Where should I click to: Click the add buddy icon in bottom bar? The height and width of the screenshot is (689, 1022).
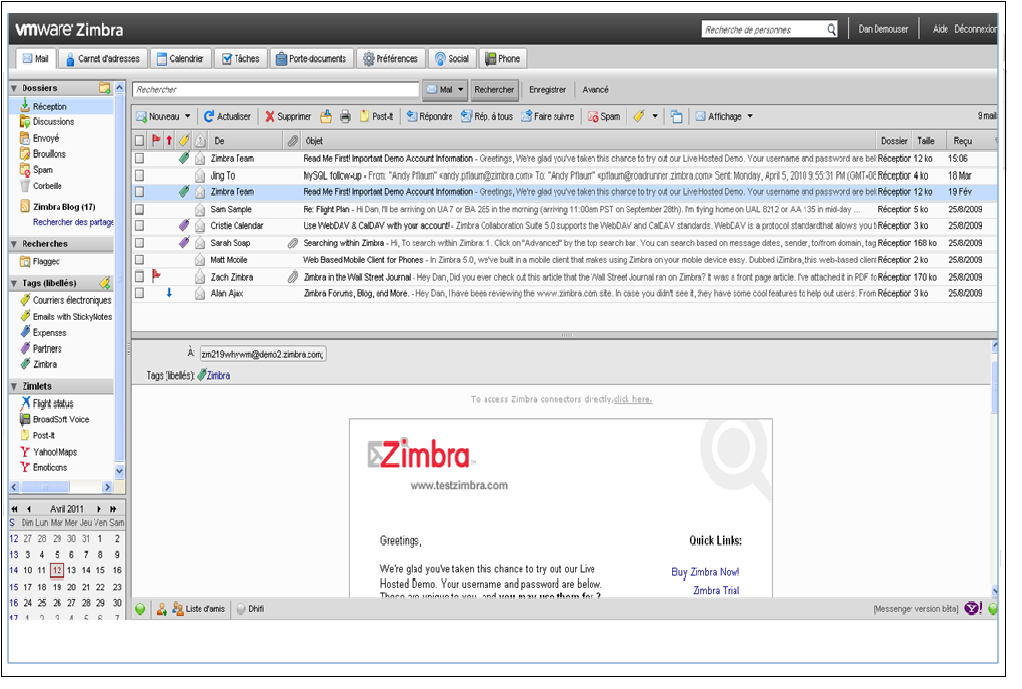(162, 609)
